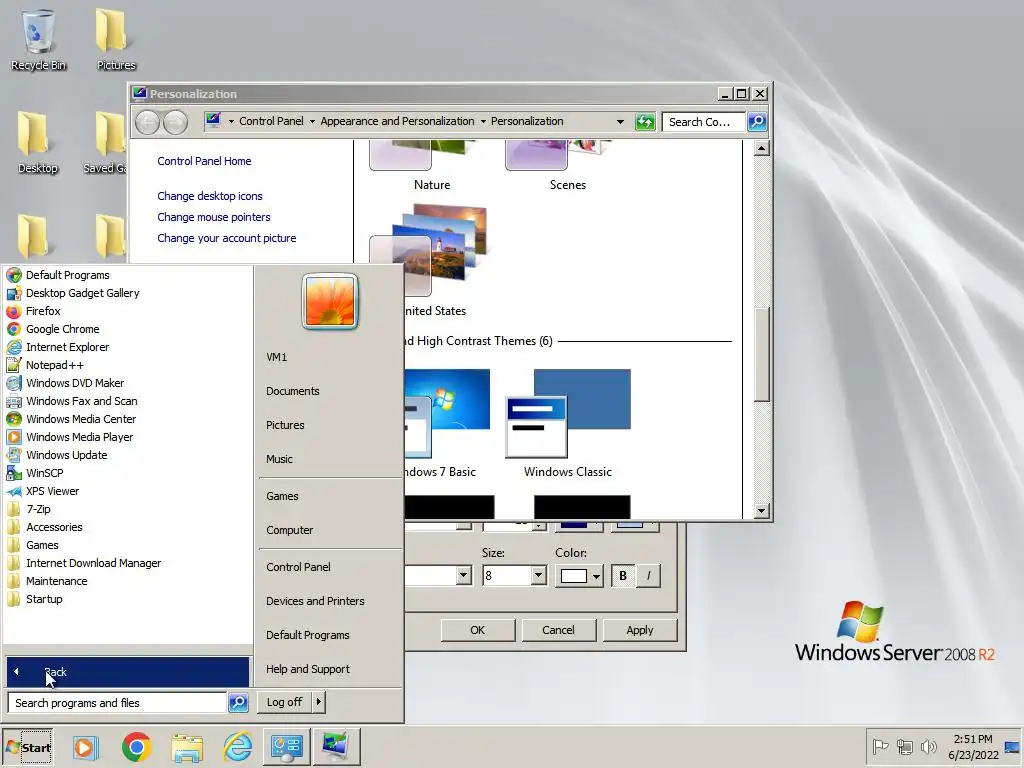Viewport: 1024px width, 768px height.
Task: Expand the arrow next to Log off
Action: (x=319, y=702)
